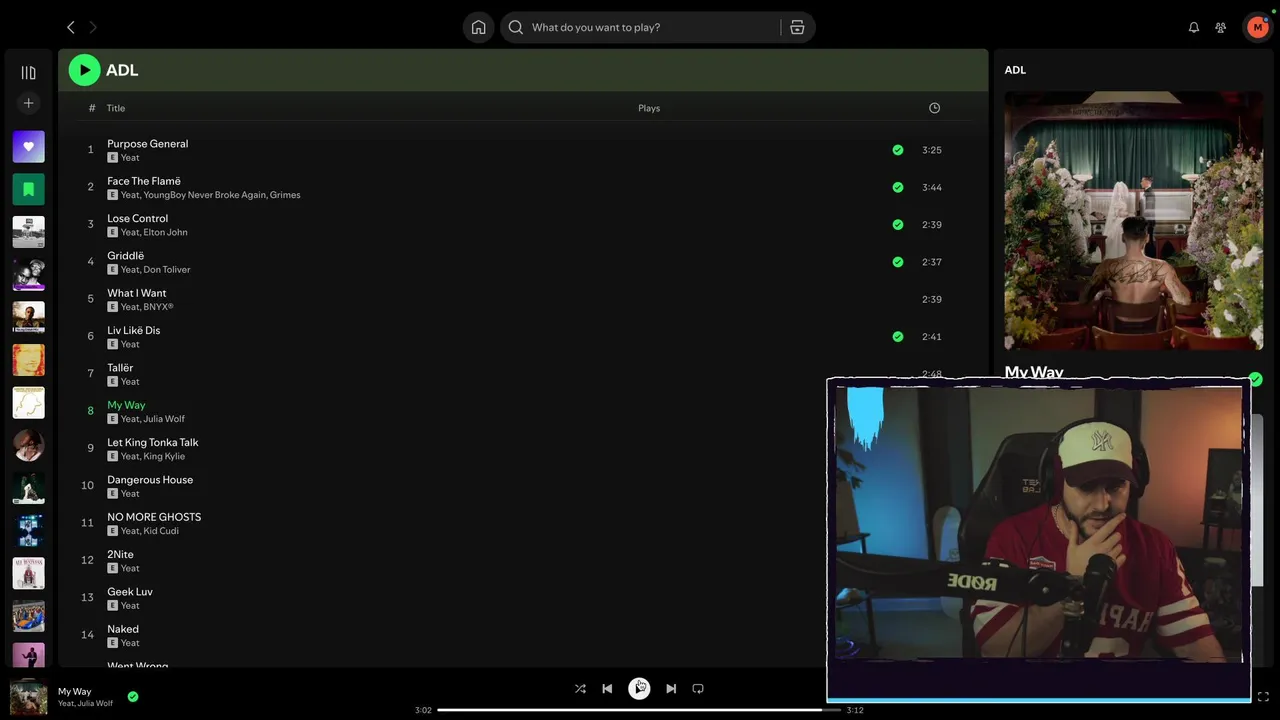The height and width of the screenshot is (720, 1280).
Task: Open third library playlist thumbnail
Action: [x=28, y=232]
